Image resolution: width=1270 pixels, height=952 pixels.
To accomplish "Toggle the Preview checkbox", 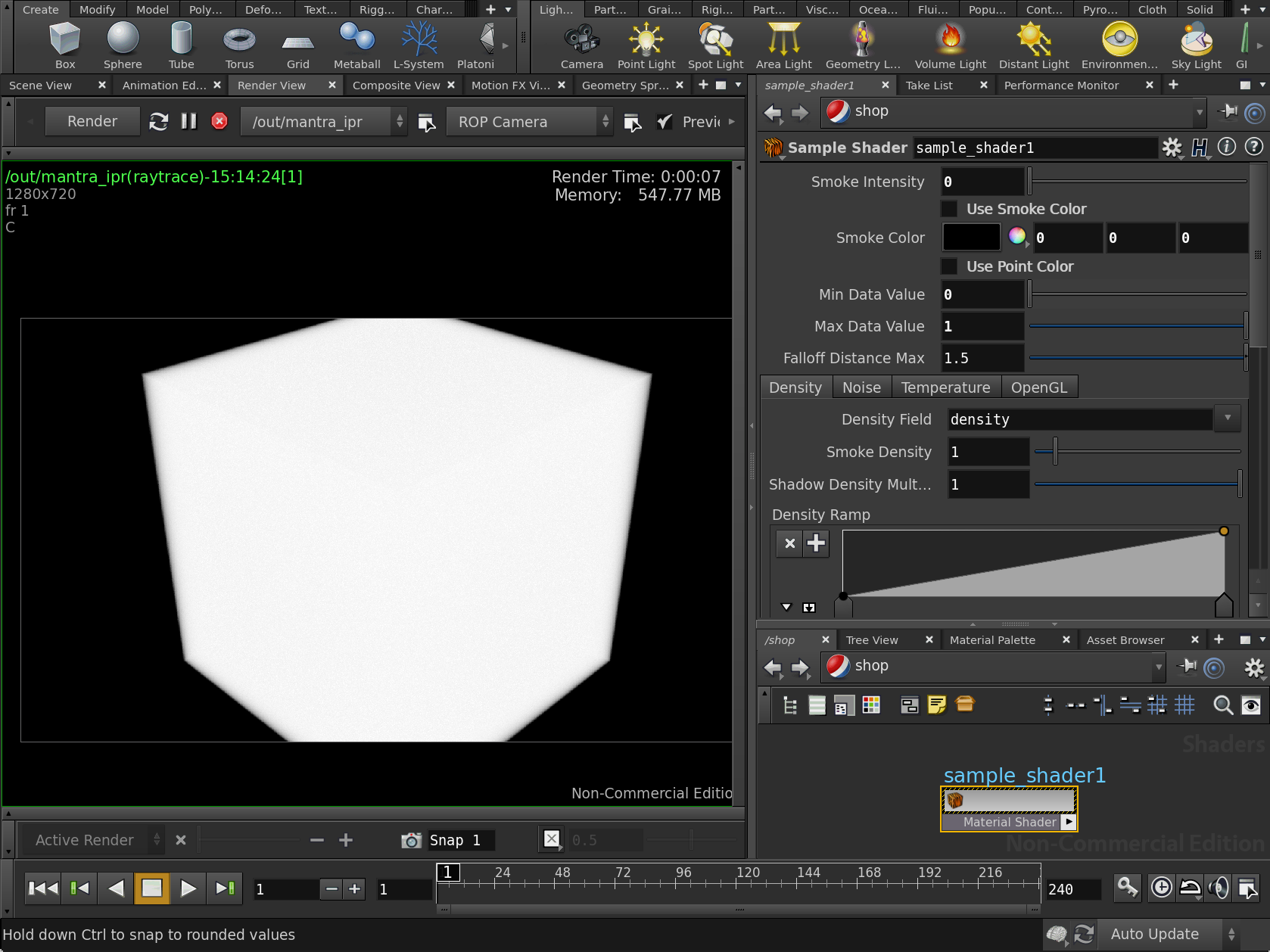I will pos(665,122).
